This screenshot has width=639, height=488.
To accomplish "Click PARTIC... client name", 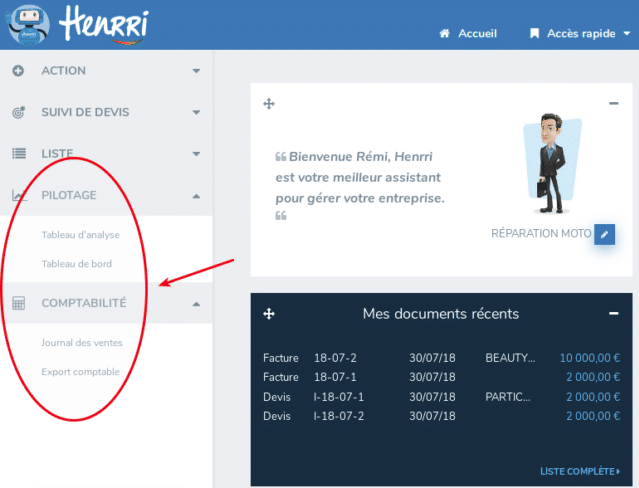I will click(x=507, y=397).
